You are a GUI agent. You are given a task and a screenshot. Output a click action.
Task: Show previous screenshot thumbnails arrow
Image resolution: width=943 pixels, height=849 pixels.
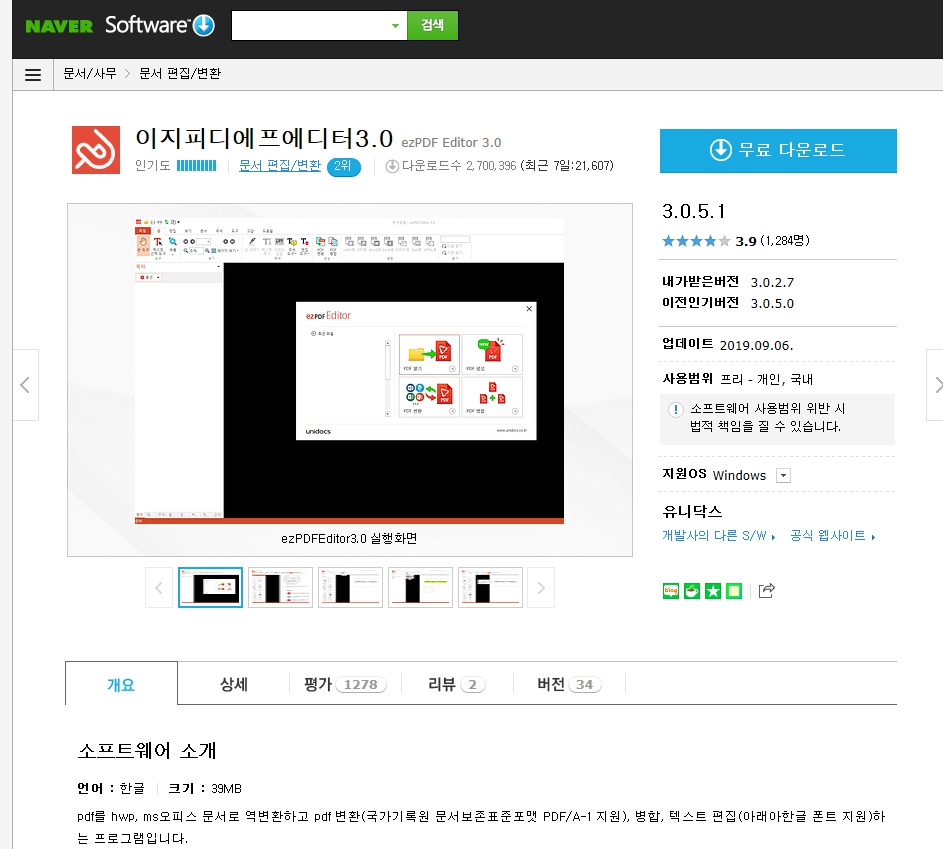pos(159,587)
